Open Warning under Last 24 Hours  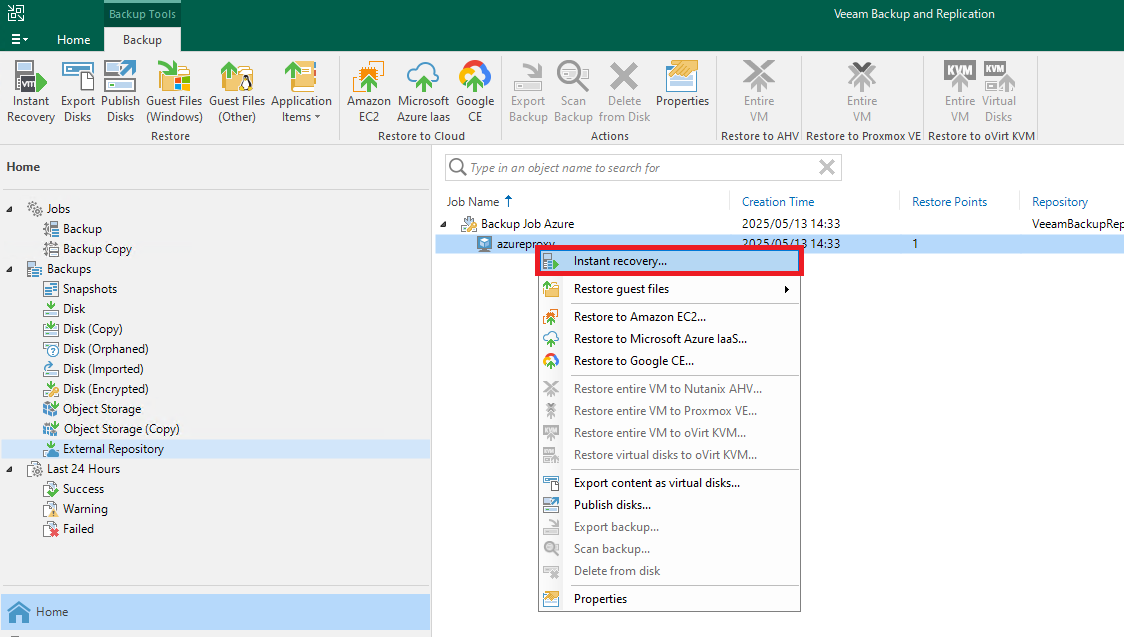[x=85, y=509]
